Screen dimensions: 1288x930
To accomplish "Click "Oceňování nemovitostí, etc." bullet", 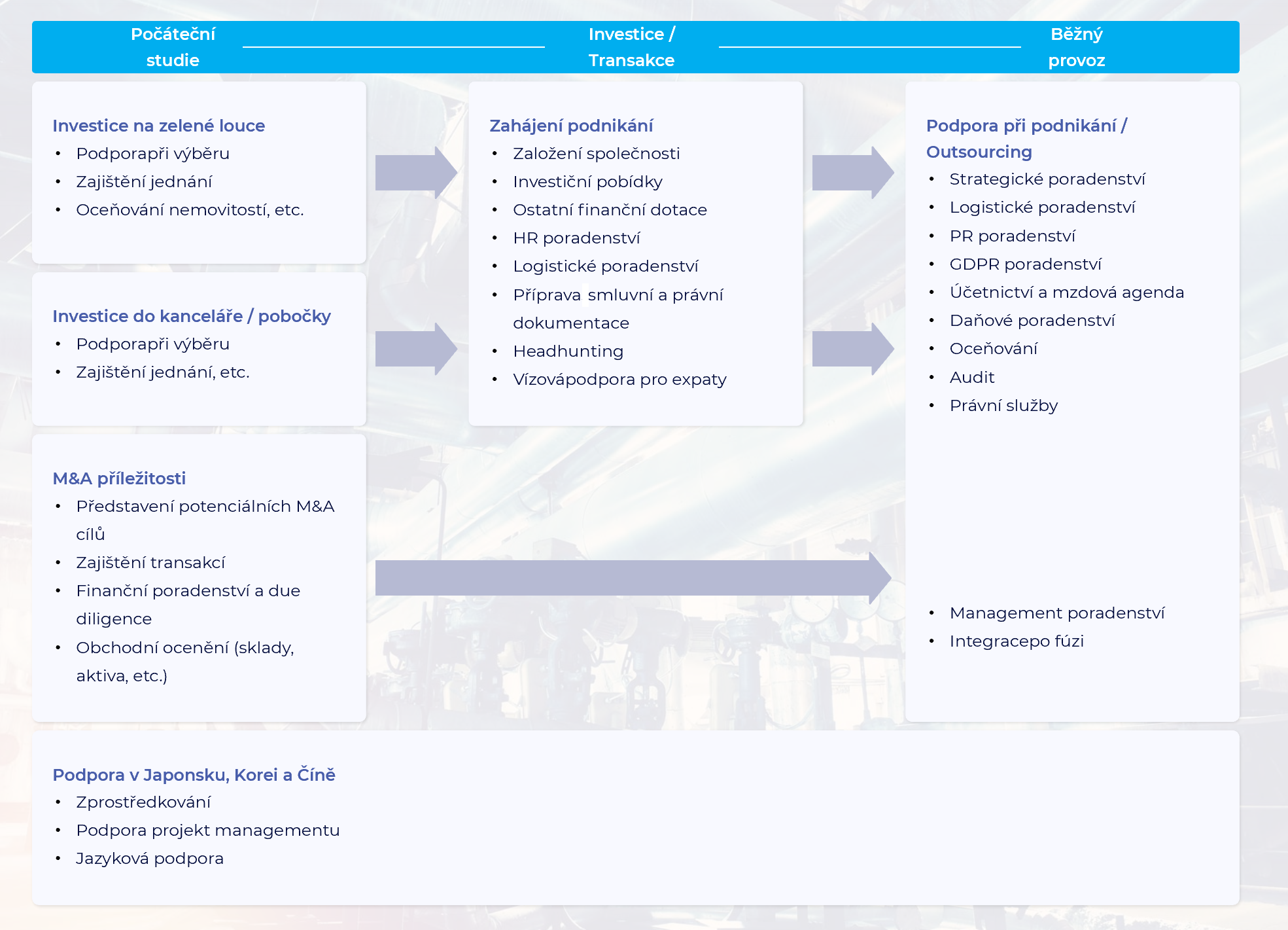I will point(190,210).
